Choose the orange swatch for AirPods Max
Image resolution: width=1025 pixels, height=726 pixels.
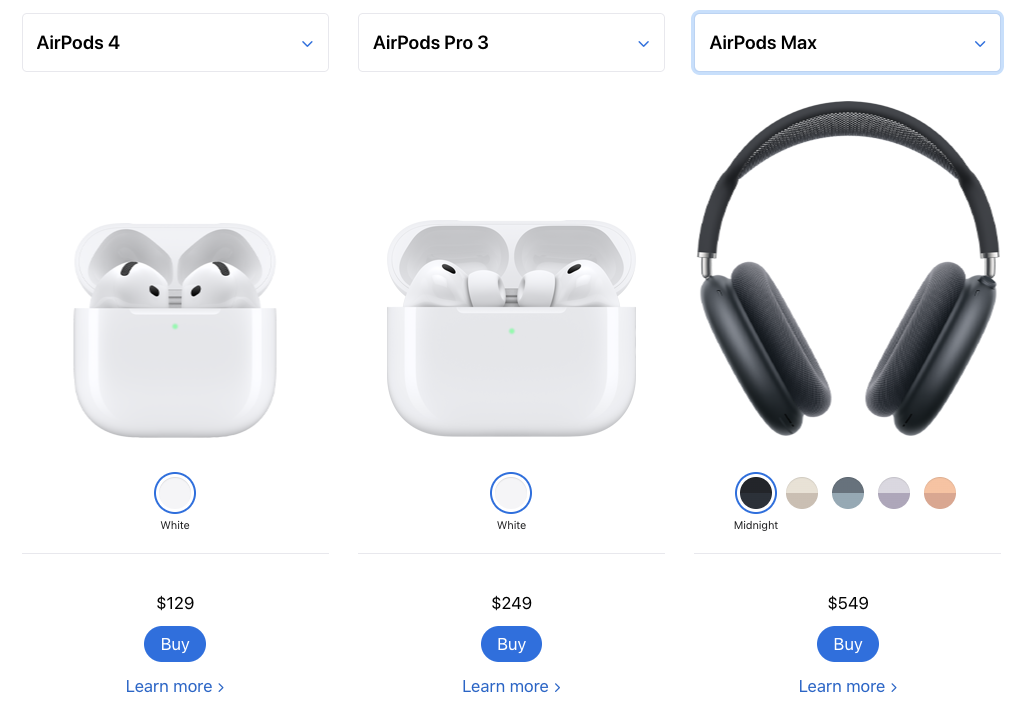click(x=940, y=493)
